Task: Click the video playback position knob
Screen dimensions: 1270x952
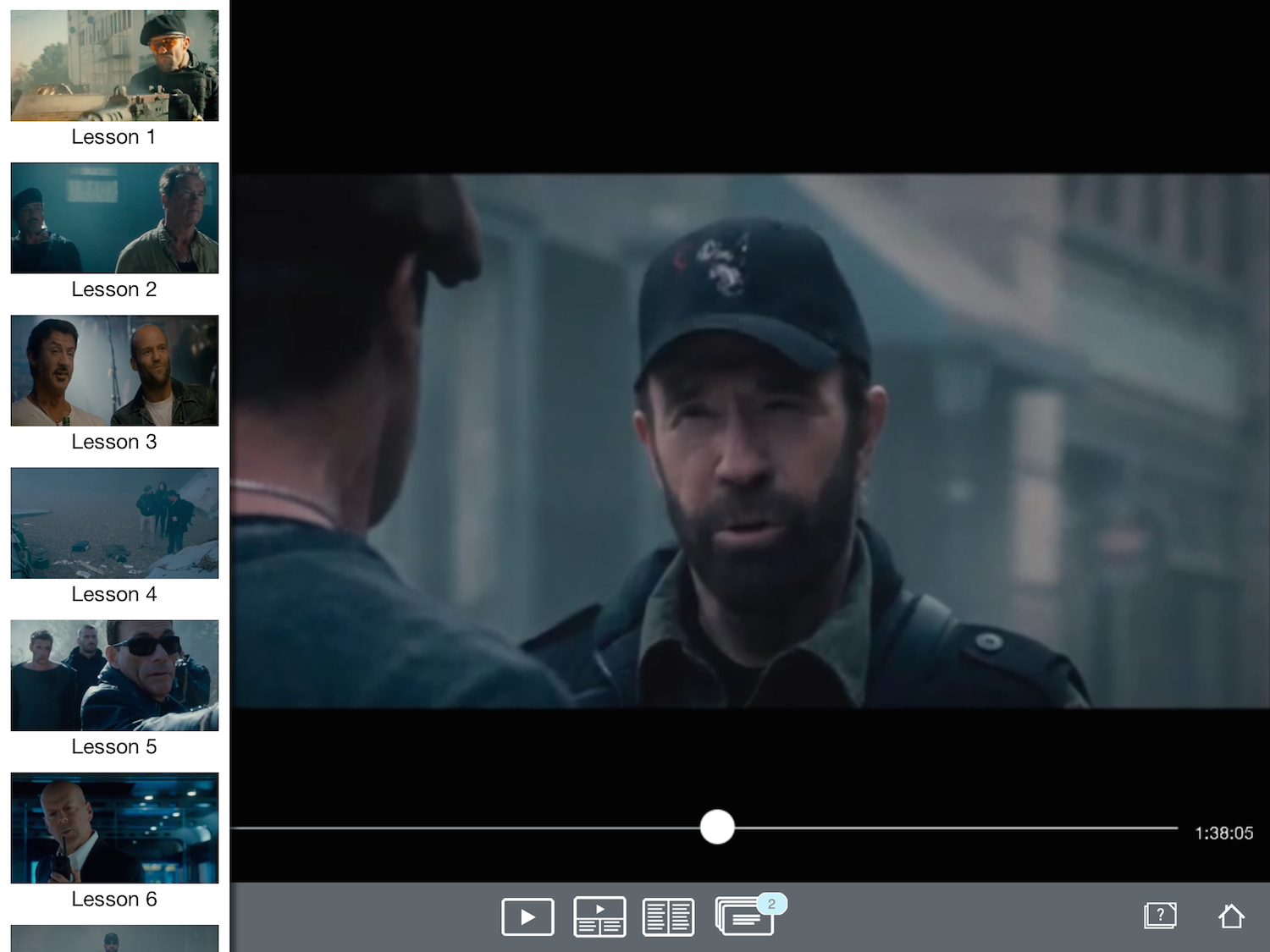Action: [717, 827]
